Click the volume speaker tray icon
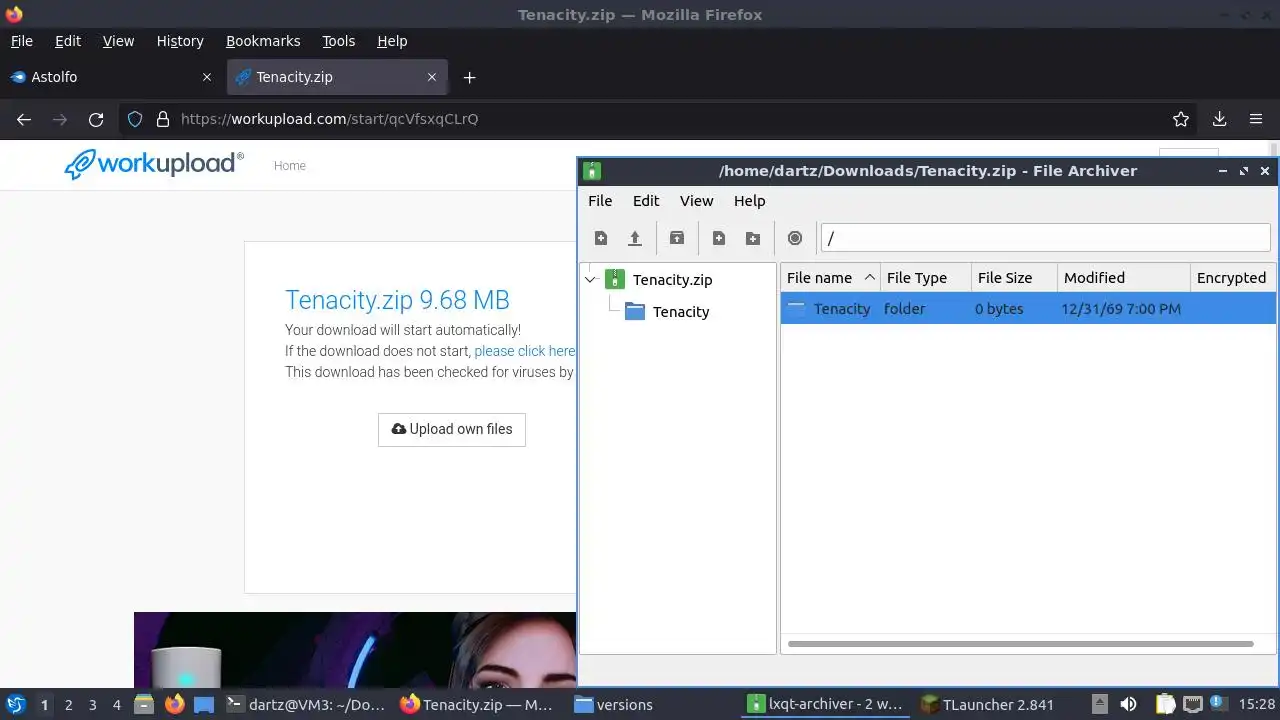The width and height of the screenshot is (1280, 720). click(x=1128, y=704)
